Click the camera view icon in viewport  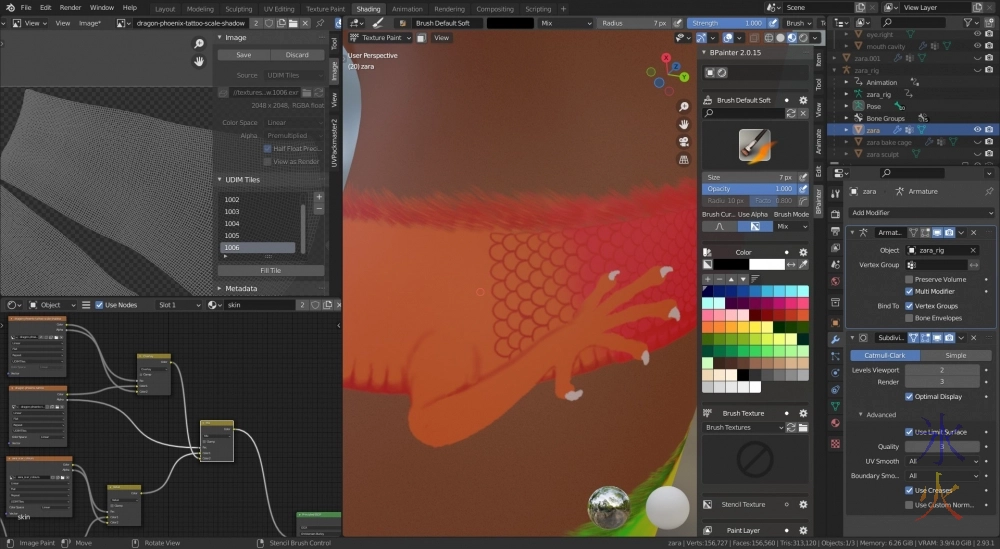point(684,141)
